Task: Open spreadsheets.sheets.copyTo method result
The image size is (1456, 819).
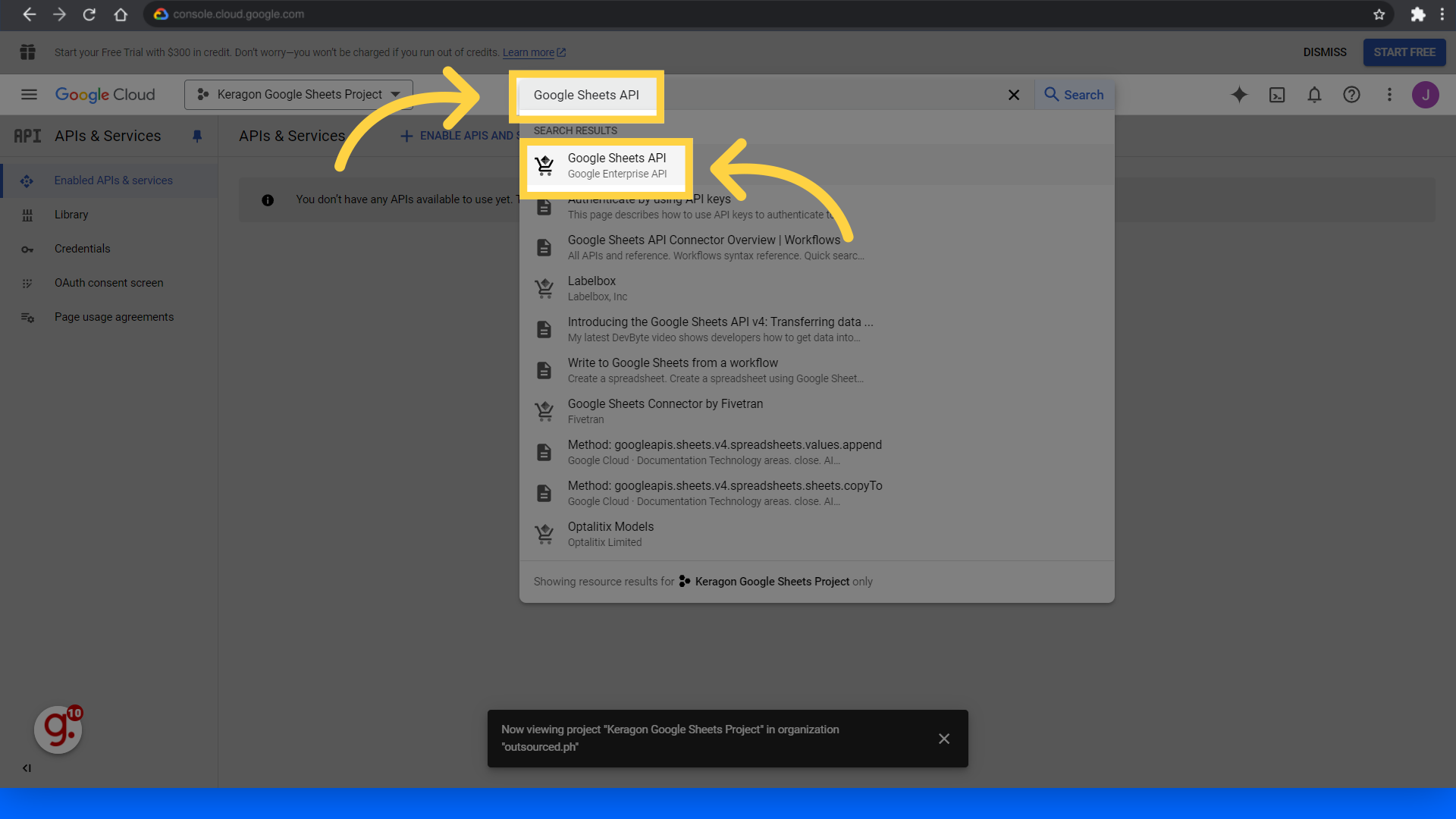Action: pyautogui.click(x=817, y=493)
